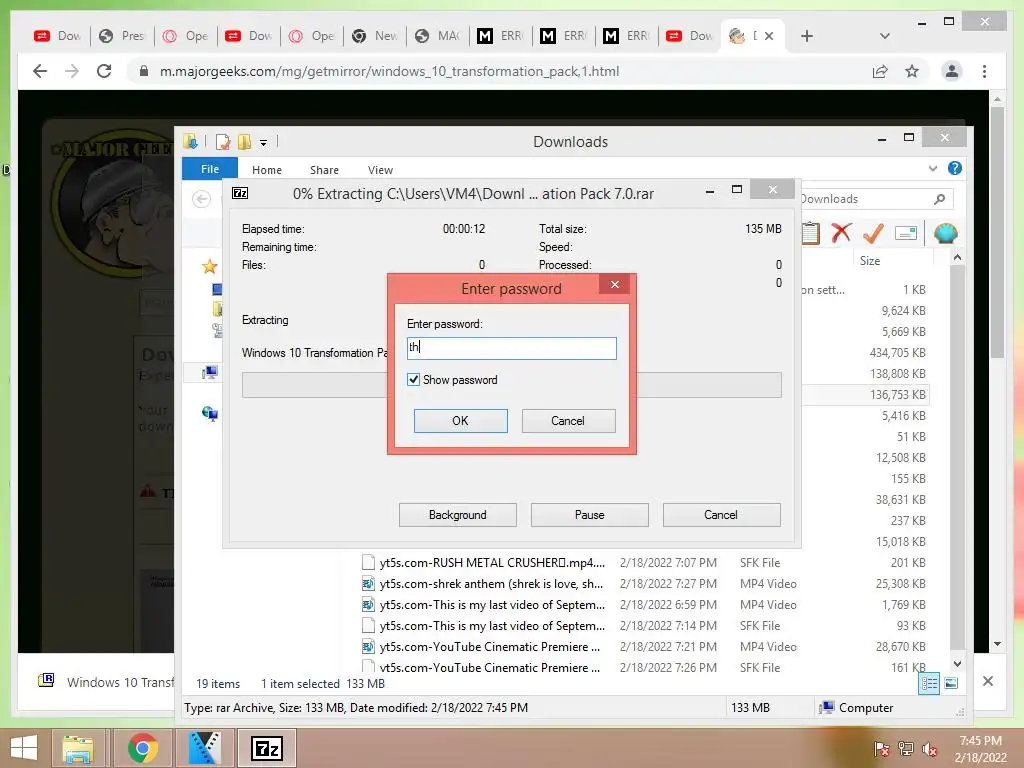Viewport: 1024px width, 768px height.
Task: Click the red X delete icon
Action: [x=841, y=232]
